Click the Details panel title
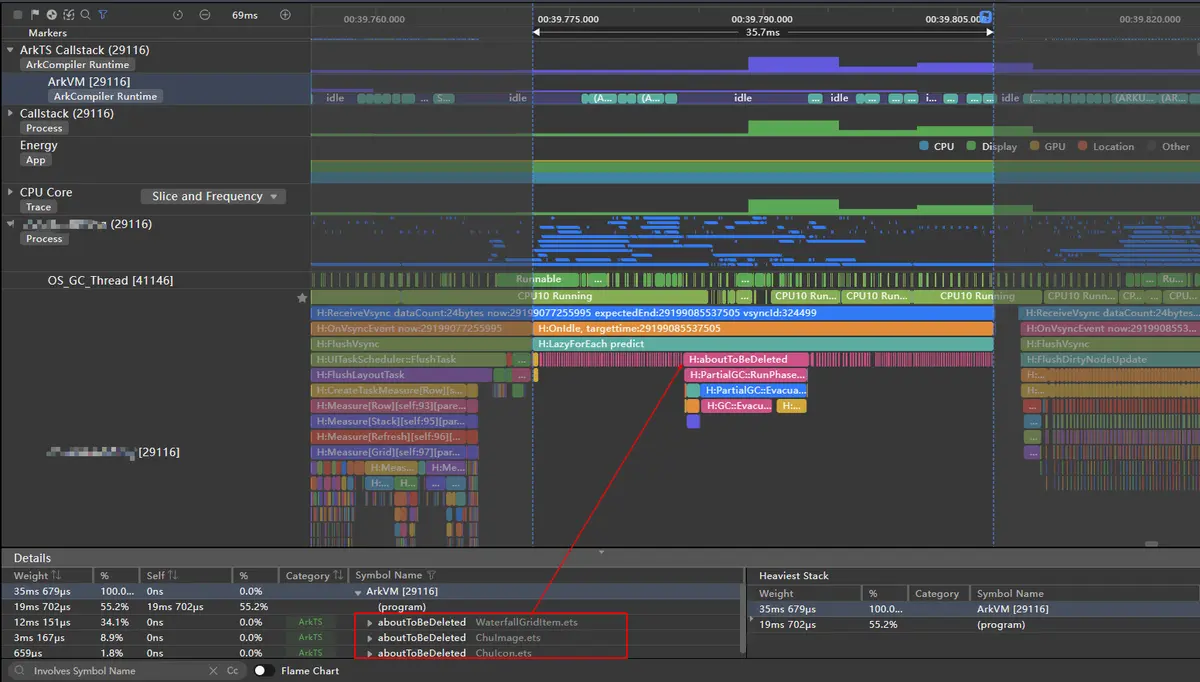The width and height of the screenshot is (1200, 682). (x=32, y=558)
